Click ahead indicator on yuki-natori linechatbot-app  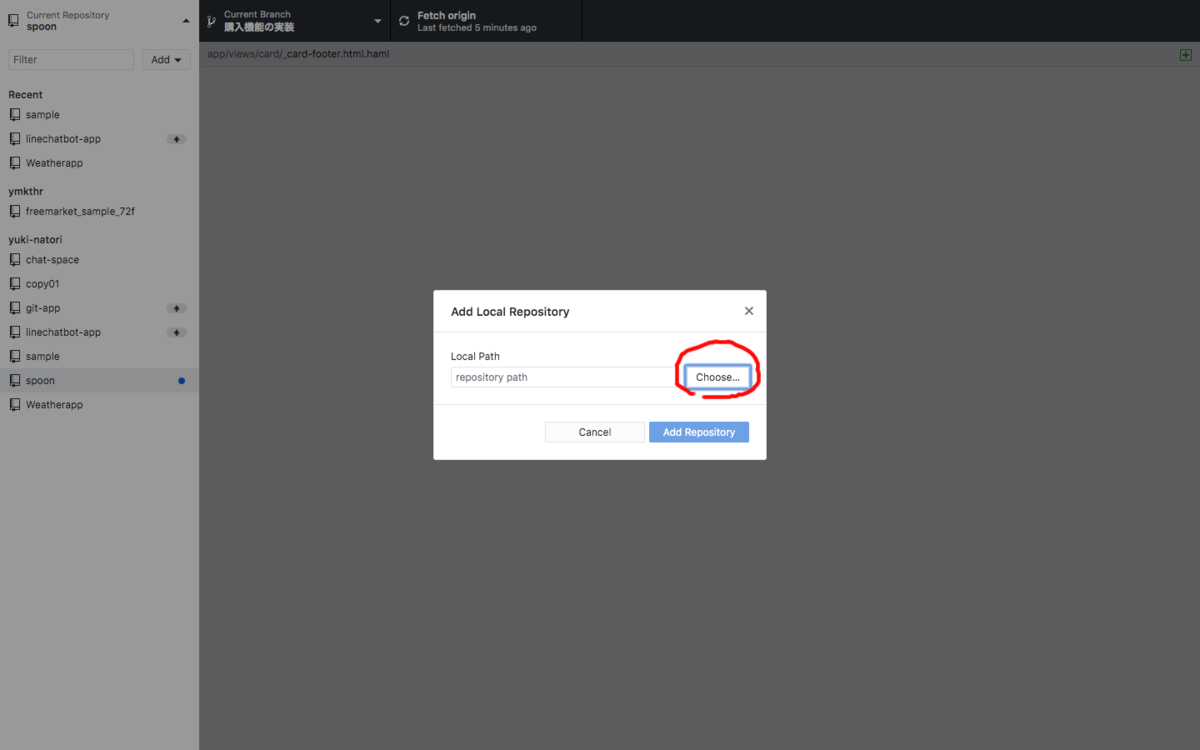coord(176,332)
